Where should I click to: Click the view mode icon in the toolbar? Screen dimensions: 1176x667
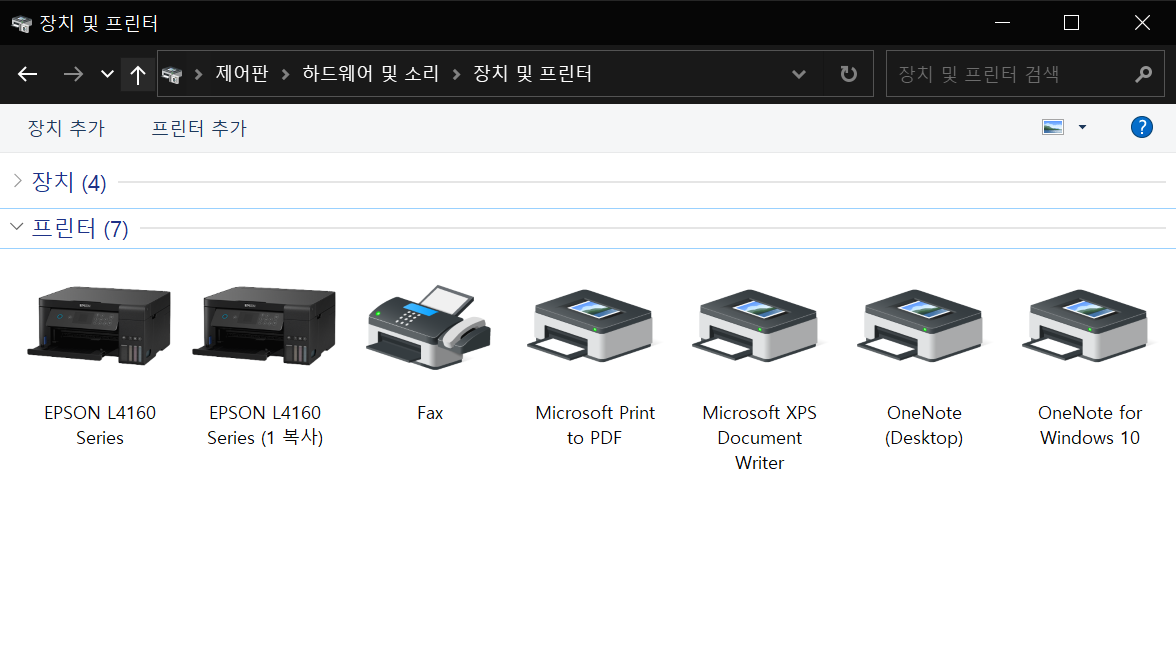click(x=1053, y=127)
